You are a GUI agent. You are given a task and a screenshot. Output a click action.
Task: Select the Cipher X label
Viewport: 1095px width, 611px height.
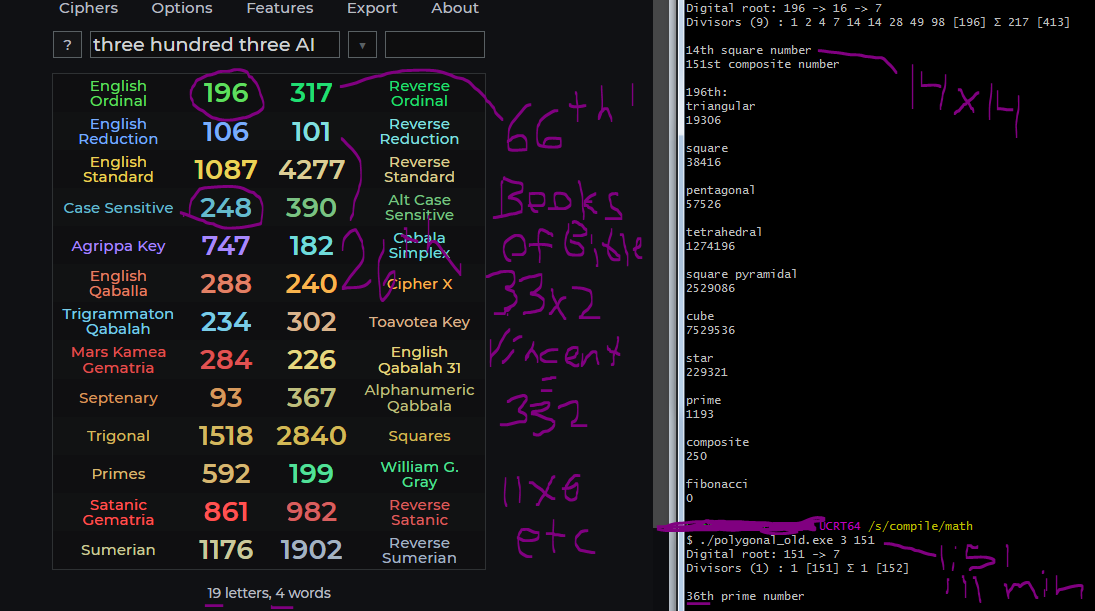click(x=419, y=284)
